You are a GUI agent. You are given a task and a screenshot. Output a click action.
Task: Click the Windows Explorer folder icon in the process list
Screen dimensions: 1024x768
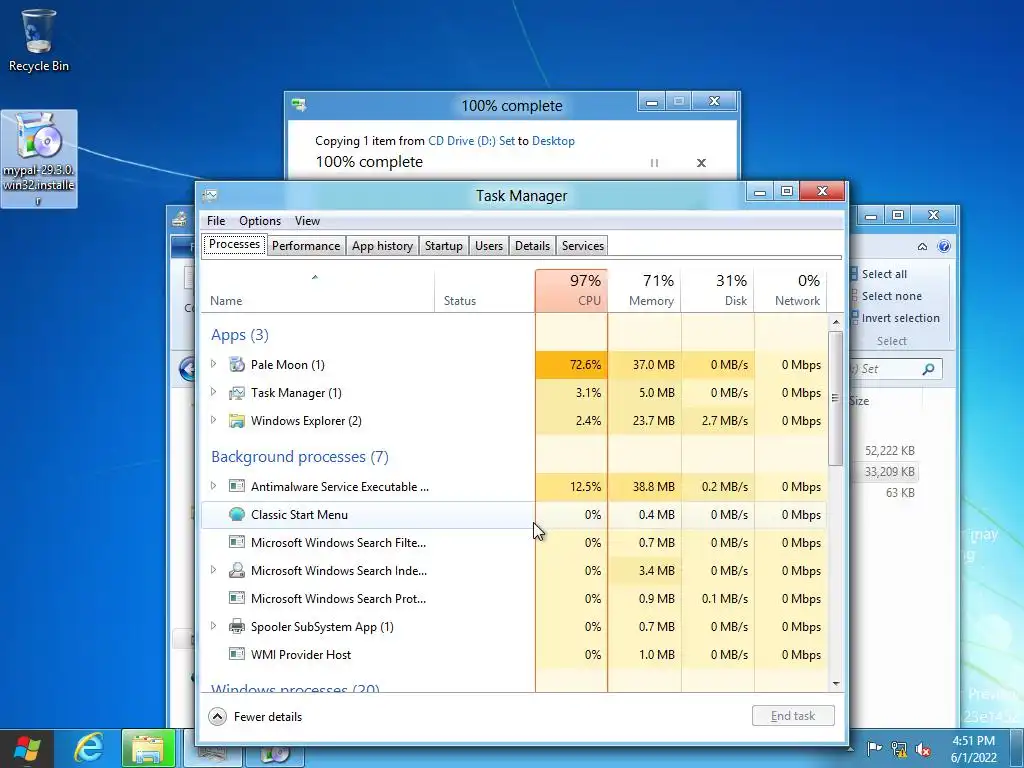(x=236, y=421)
